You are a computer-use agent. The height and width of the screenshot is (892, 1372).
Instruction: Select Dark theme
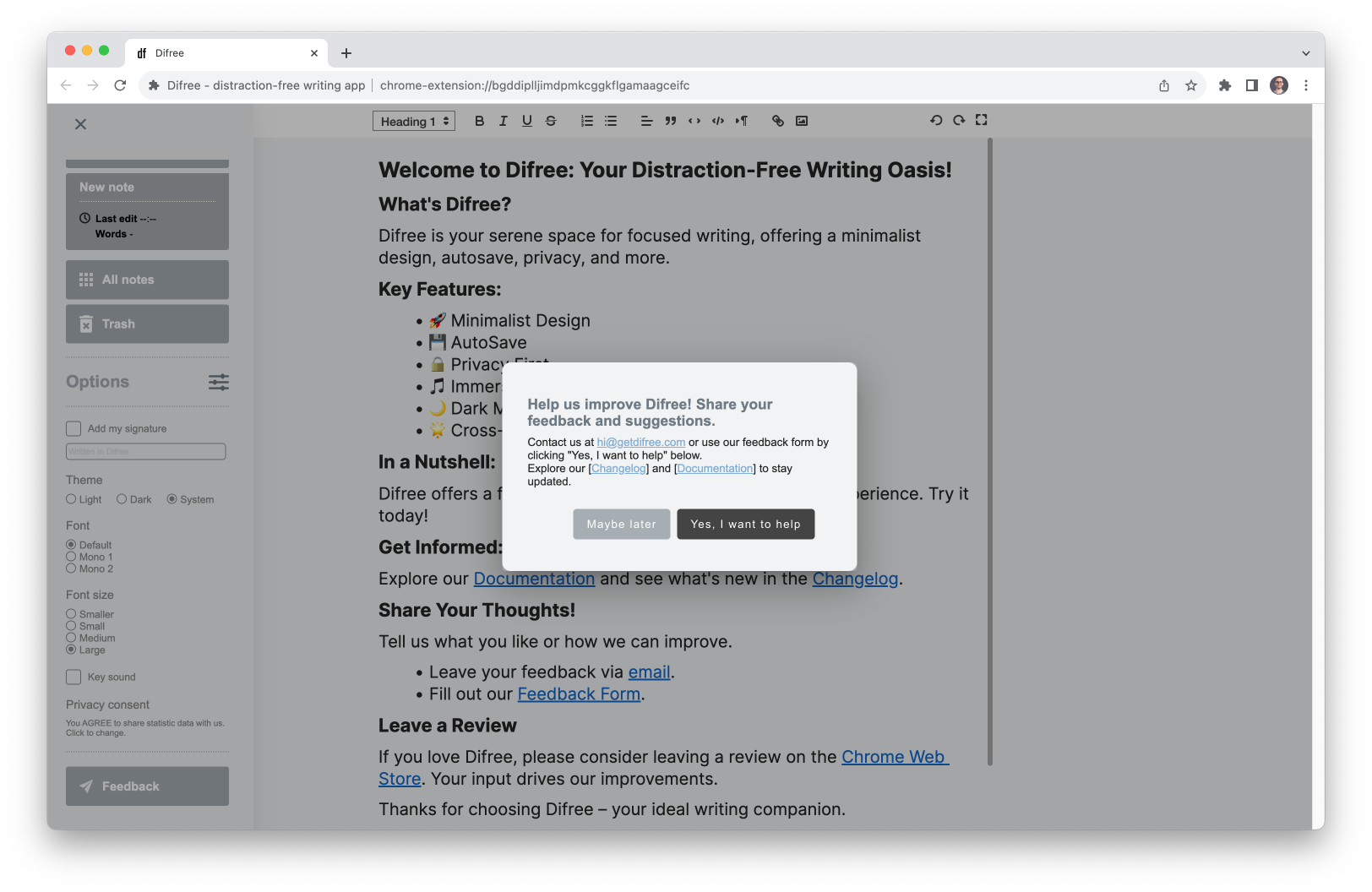(122, 499)
